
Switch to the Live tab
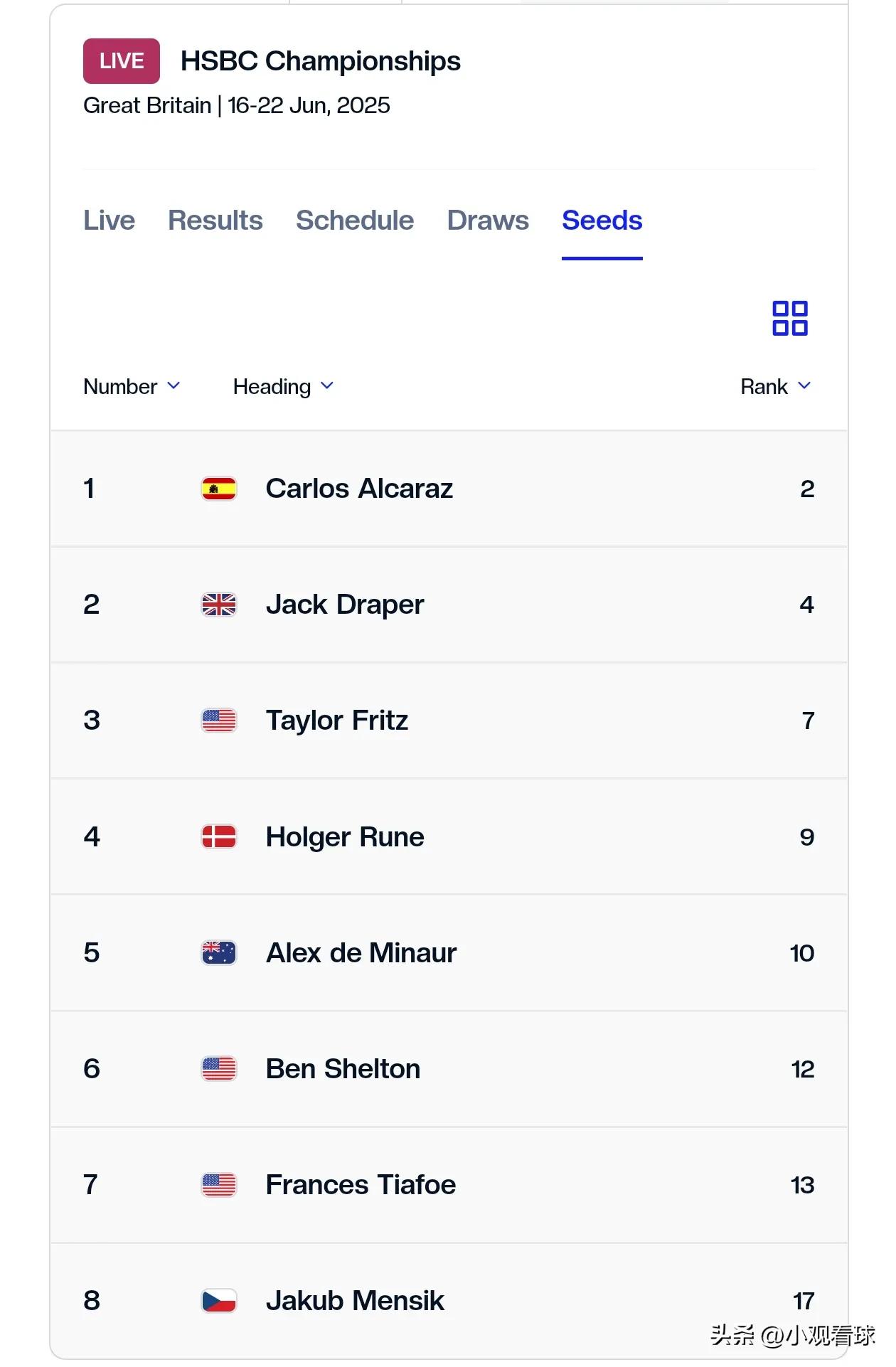pyautogui.click(x=109, y=220)
